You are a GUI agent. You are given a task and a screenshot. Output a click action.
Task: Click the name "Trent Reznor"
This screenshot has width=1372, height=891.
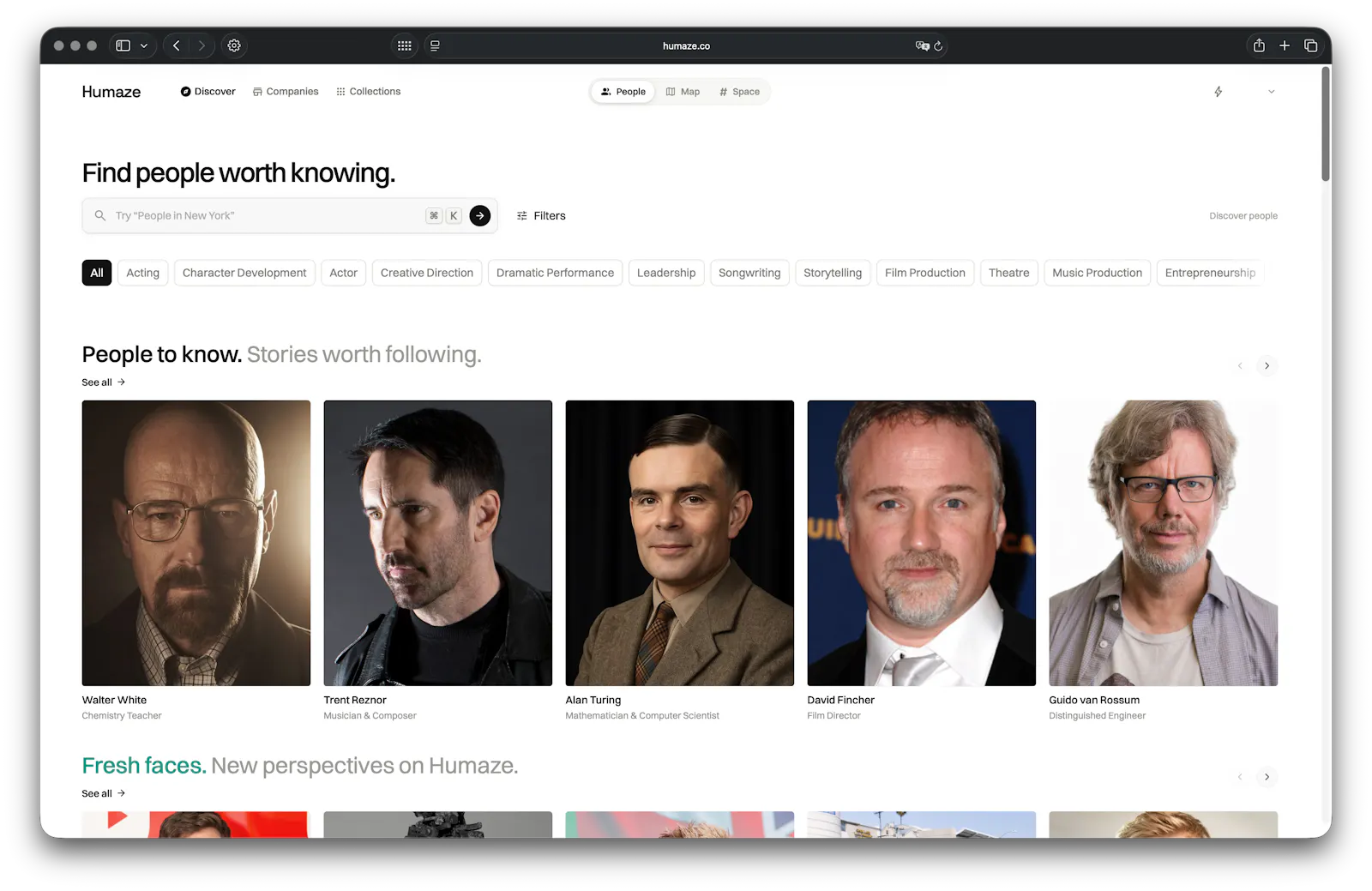(x=355, y=701)
